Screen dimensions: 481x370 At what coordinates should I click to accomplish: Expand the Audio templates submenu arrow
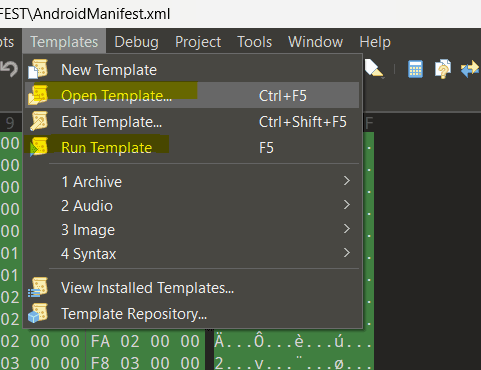click(x=347, y=205)
